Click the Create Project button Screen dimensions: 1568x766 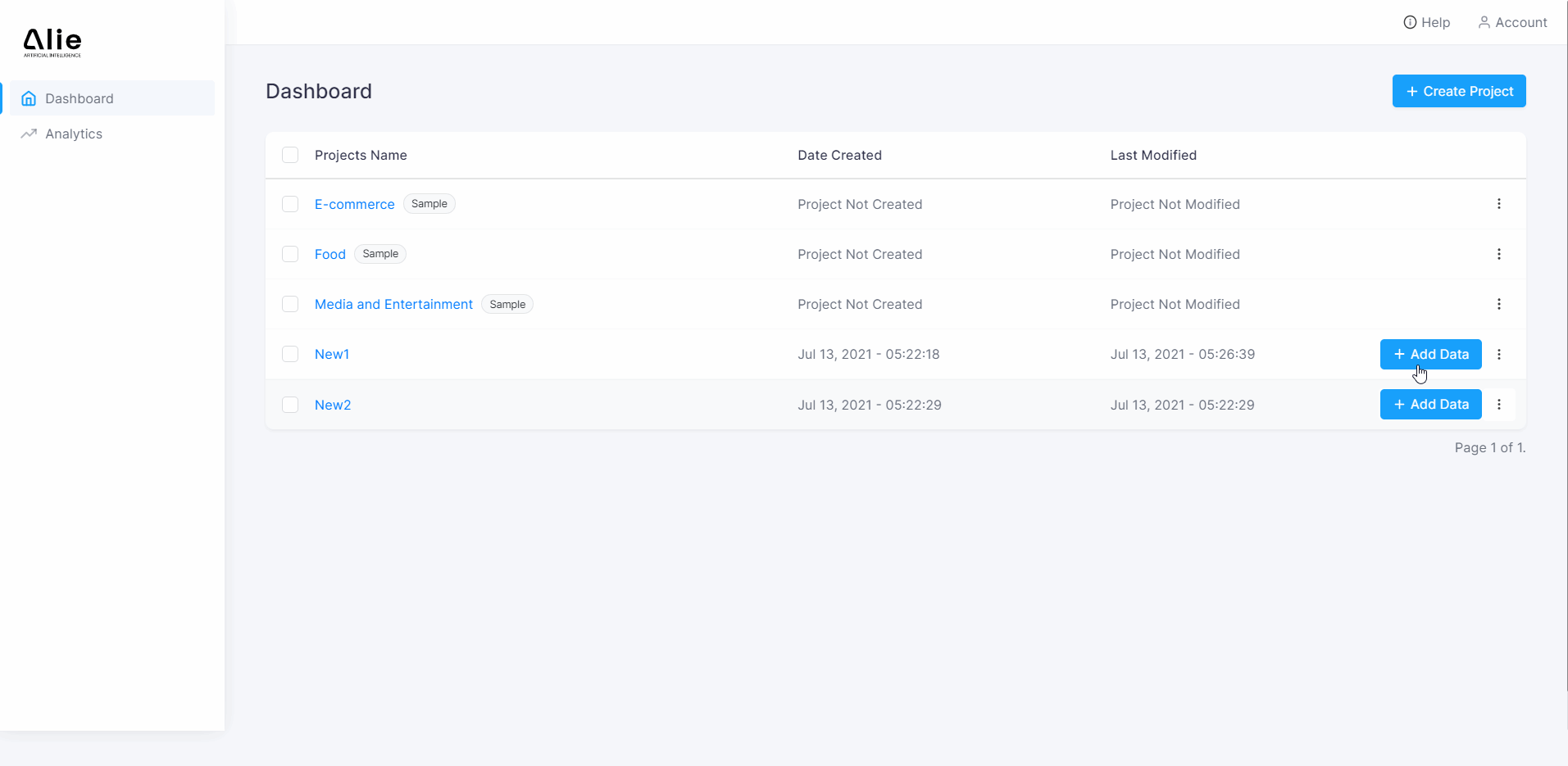click(1458, 91)
